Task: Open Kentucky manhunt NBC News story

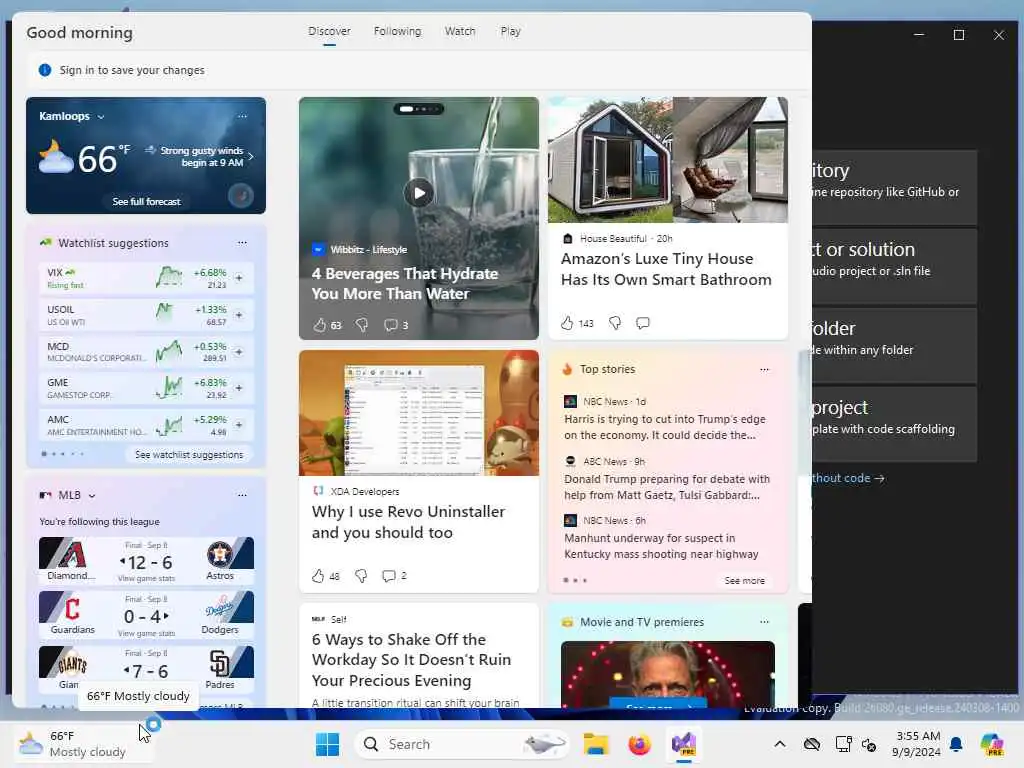Action: tap(661, 546)
